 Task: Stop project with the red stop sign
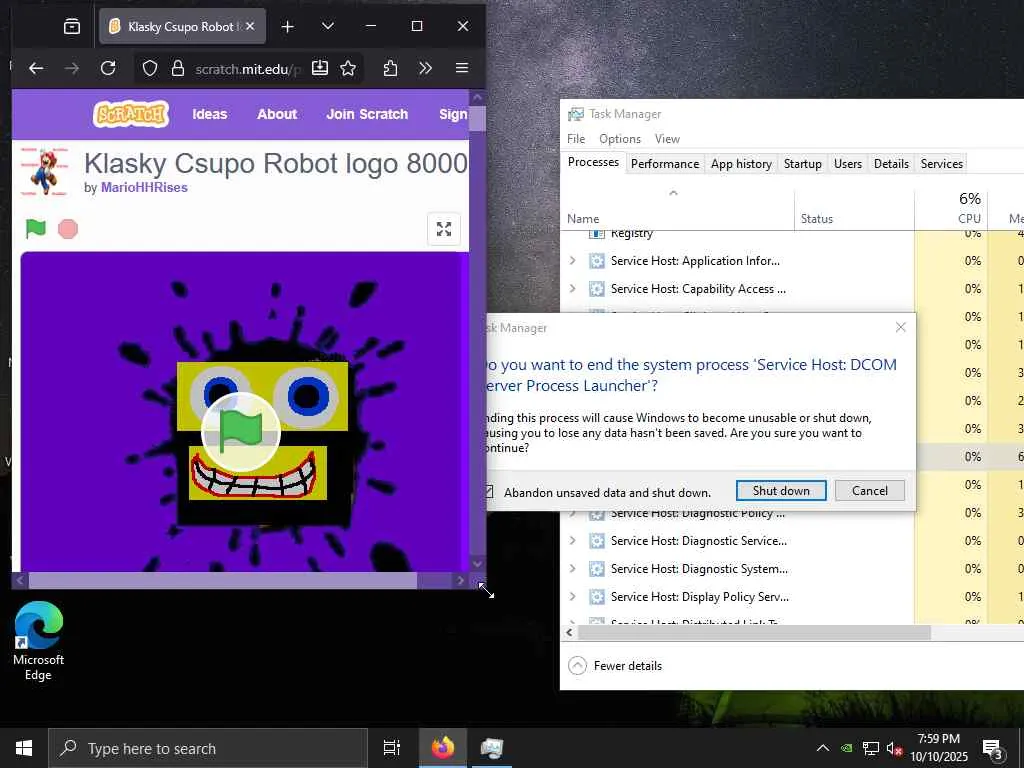68,229
